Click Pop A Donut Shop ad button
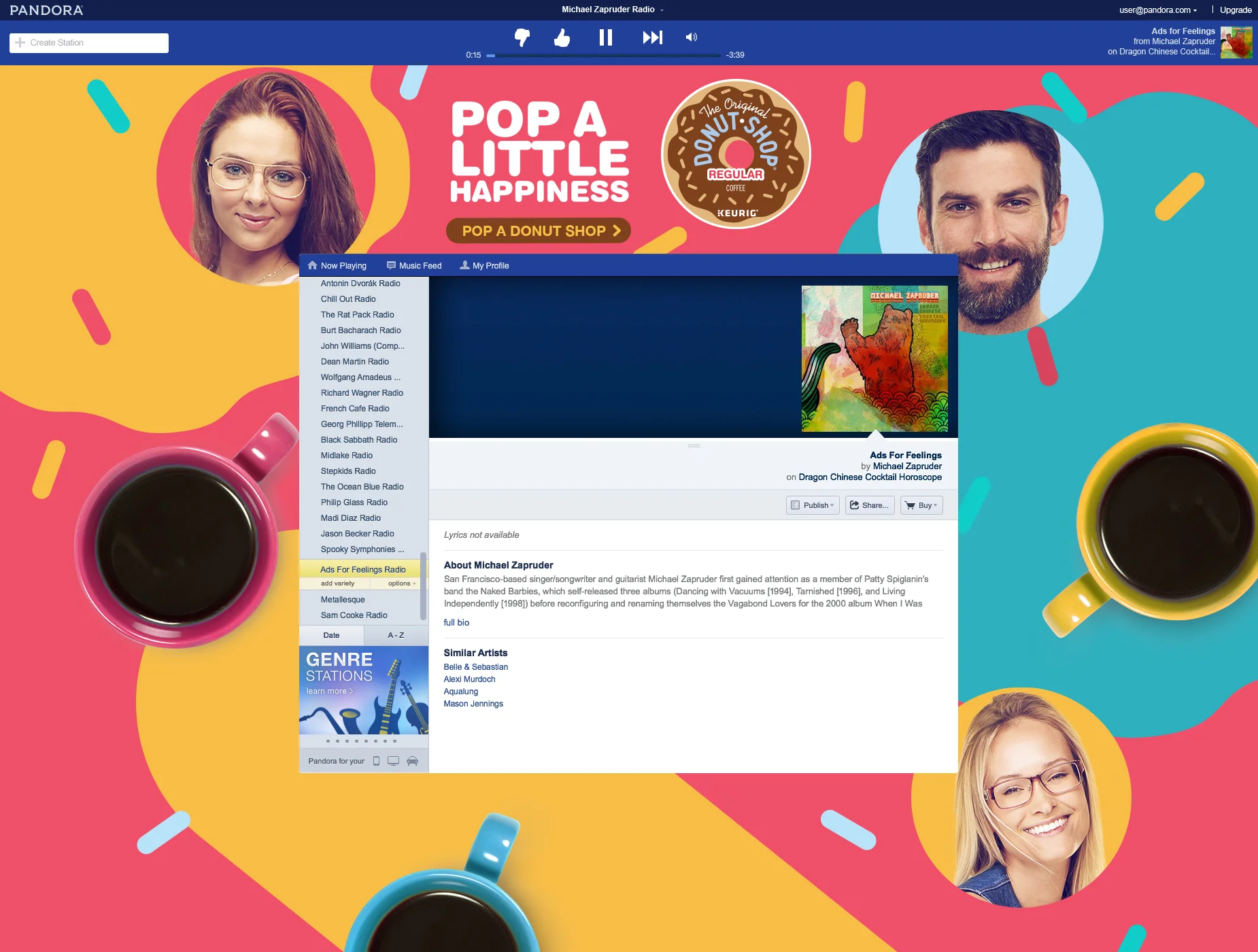 coord(539,231)
